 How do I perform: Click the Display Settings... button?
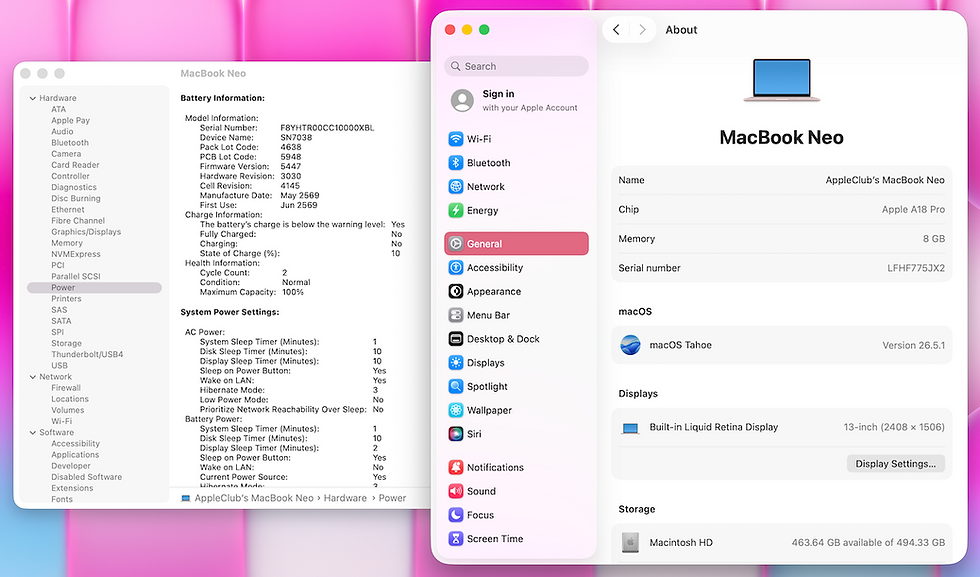[x=896, y=463]
